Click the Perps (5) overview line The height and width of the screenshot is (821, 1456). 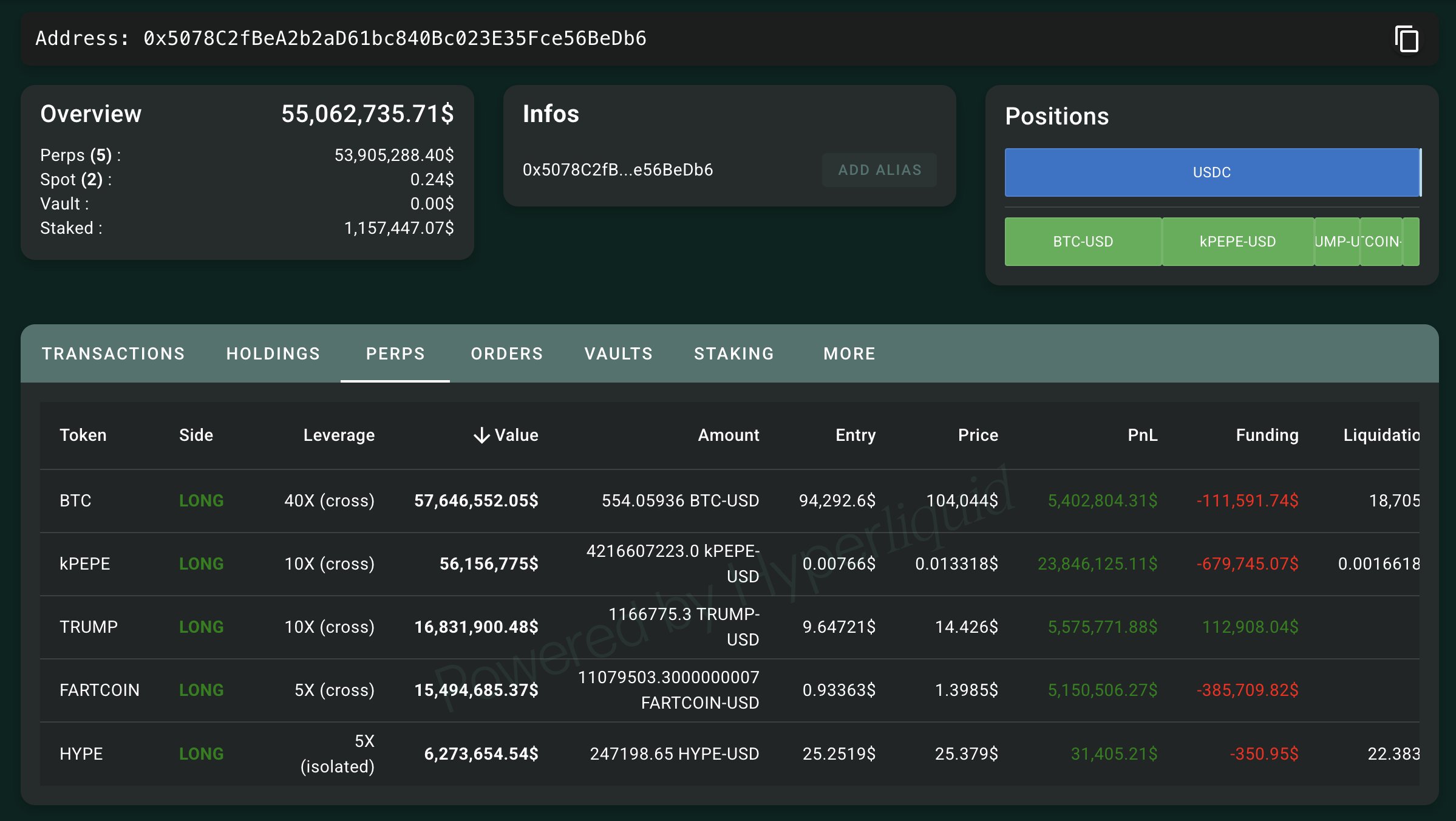point(247,155)
